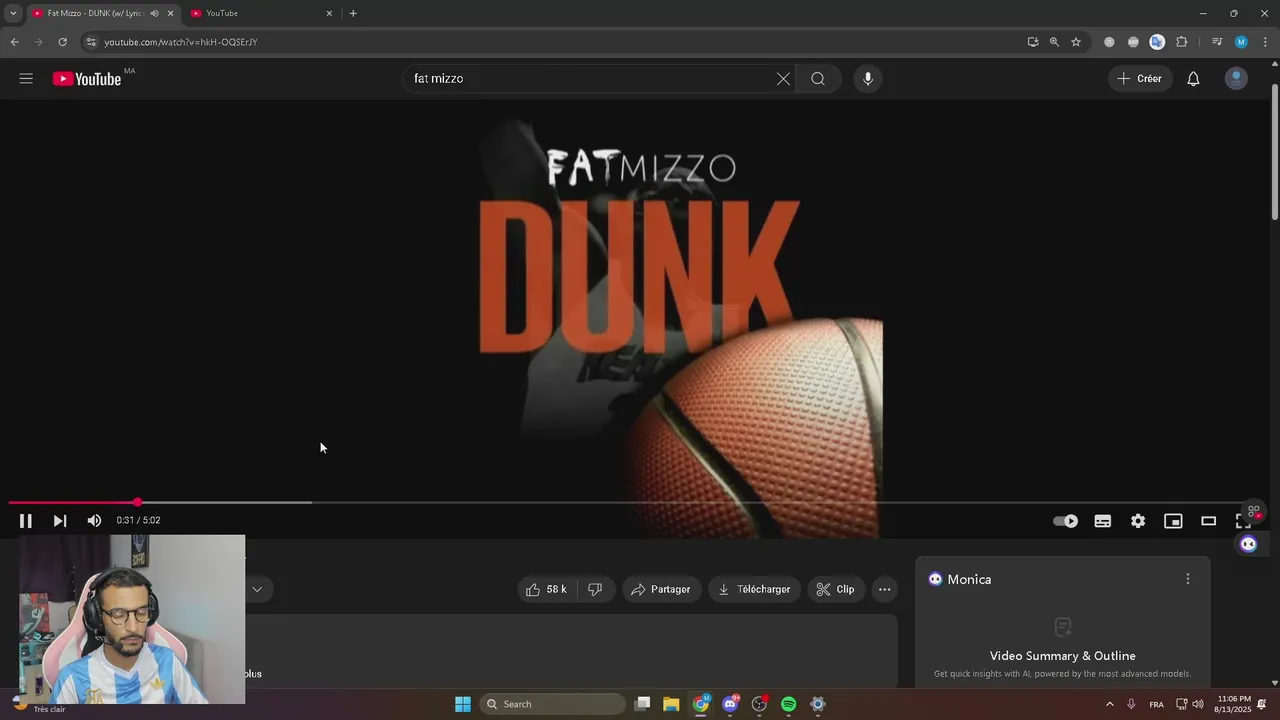Open the YouTube guide hamburger menu
The width and height of the screenshot is (1280, 720).
tap(26, 79)
